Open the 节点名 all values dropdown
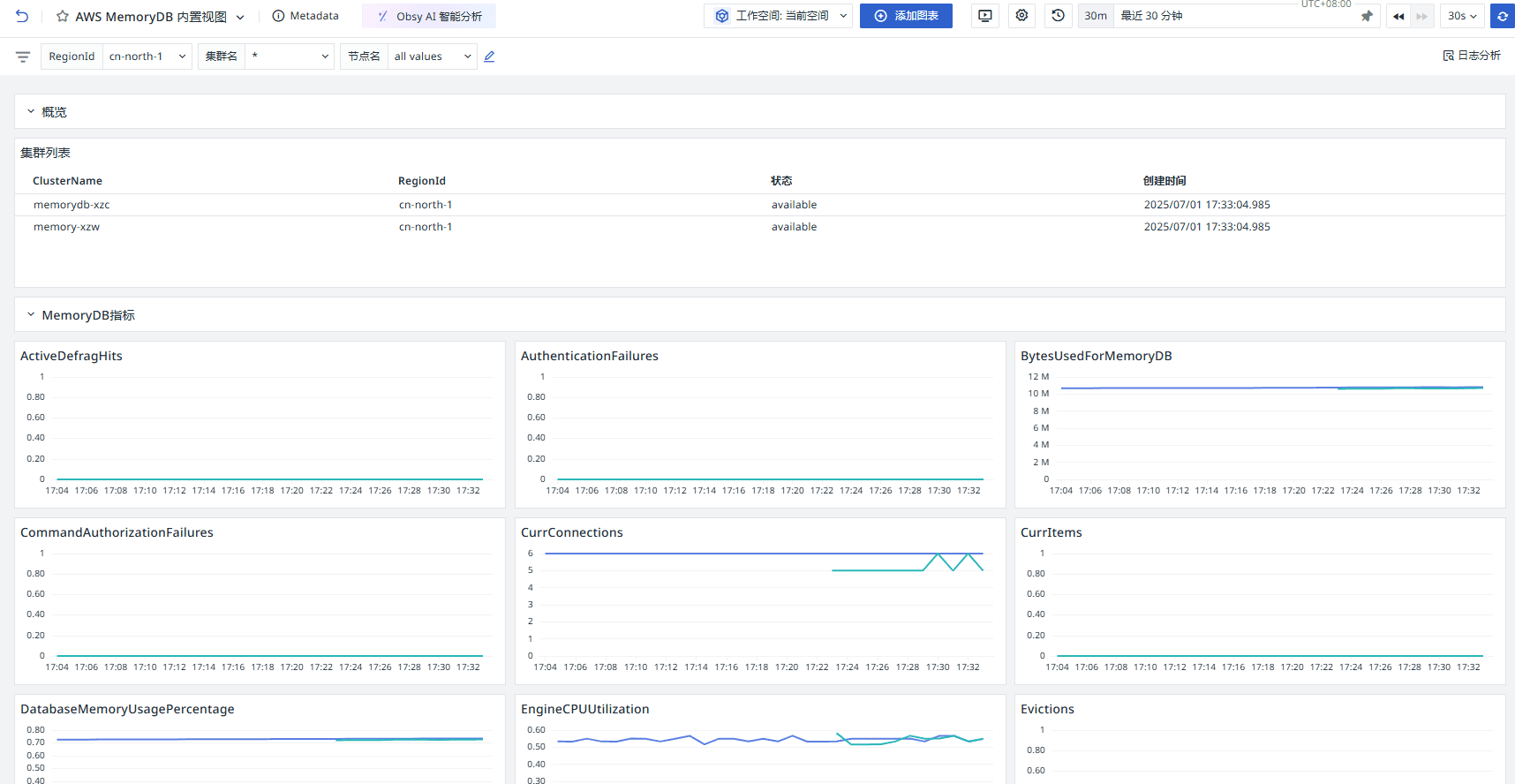 (x=433, y=57)
